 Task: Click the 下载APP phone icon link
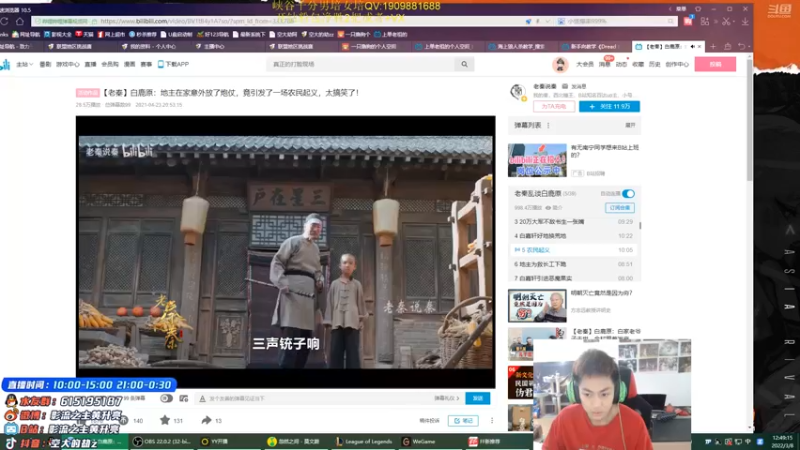click(173, 64)
